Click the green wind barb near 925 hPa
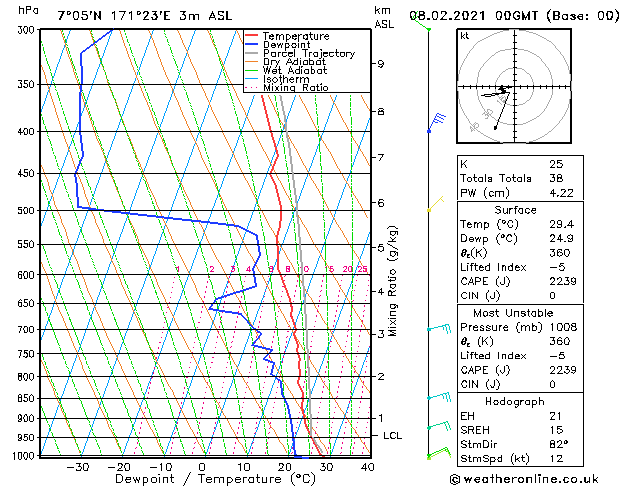 click(439, 425)
